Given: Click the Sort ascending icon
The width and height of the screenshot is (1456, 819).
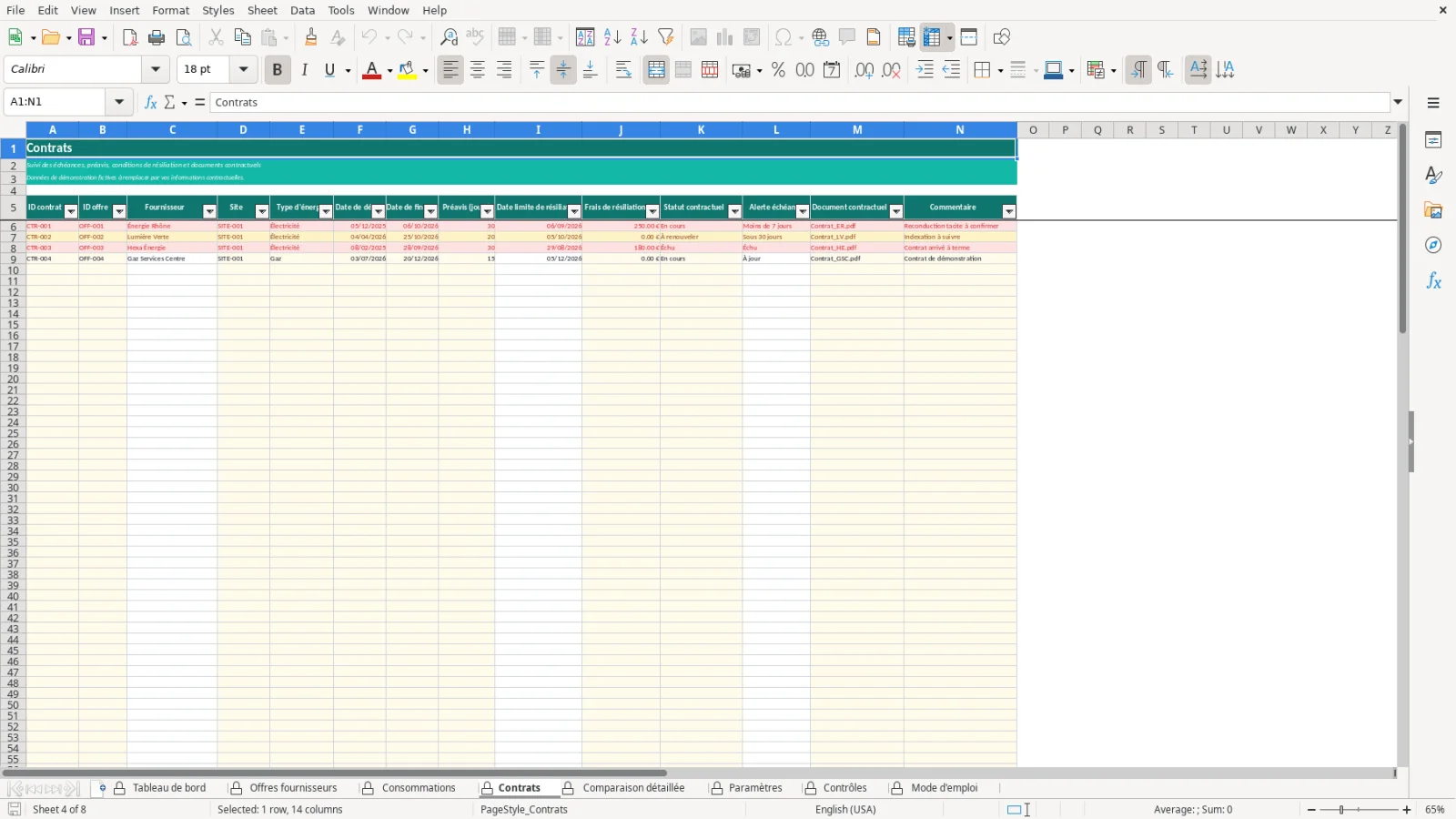Looking at the screenshot, I should [612, 37].
